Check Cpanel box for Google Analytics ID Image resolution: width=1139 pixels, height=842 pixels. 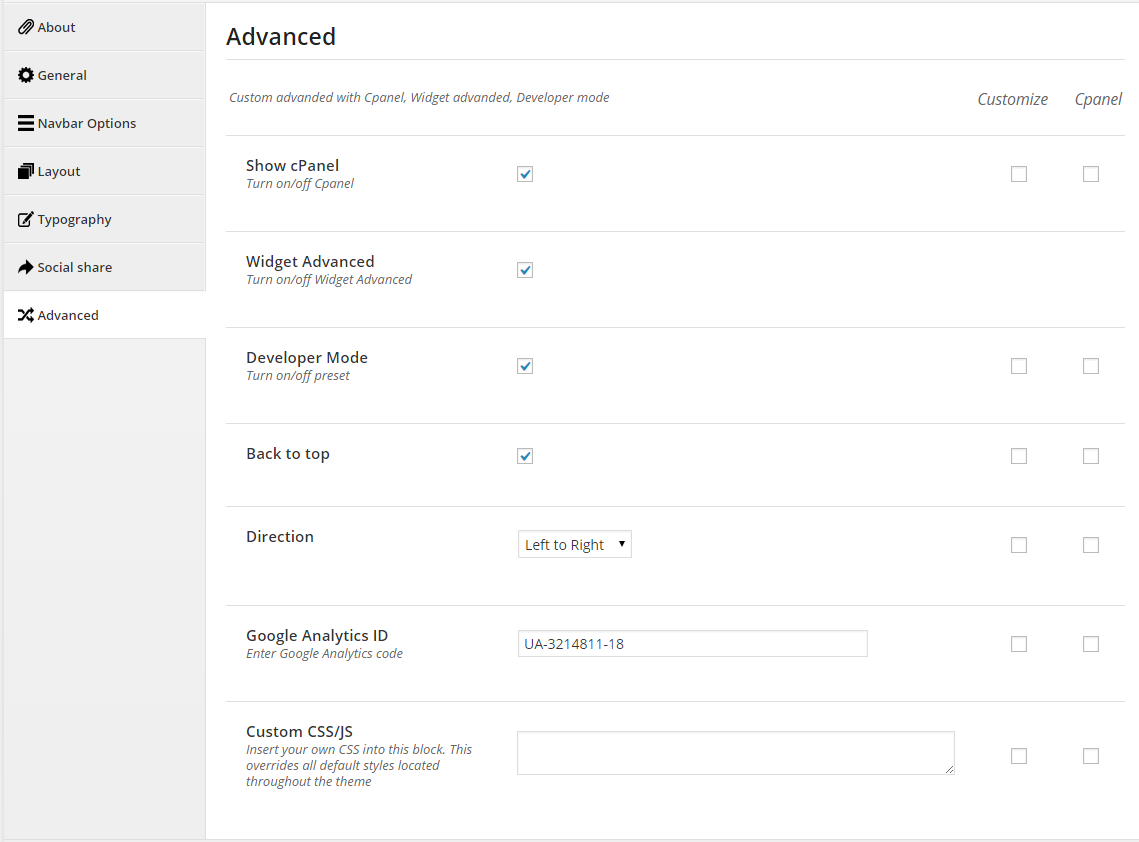click(x=1090, y=644)
